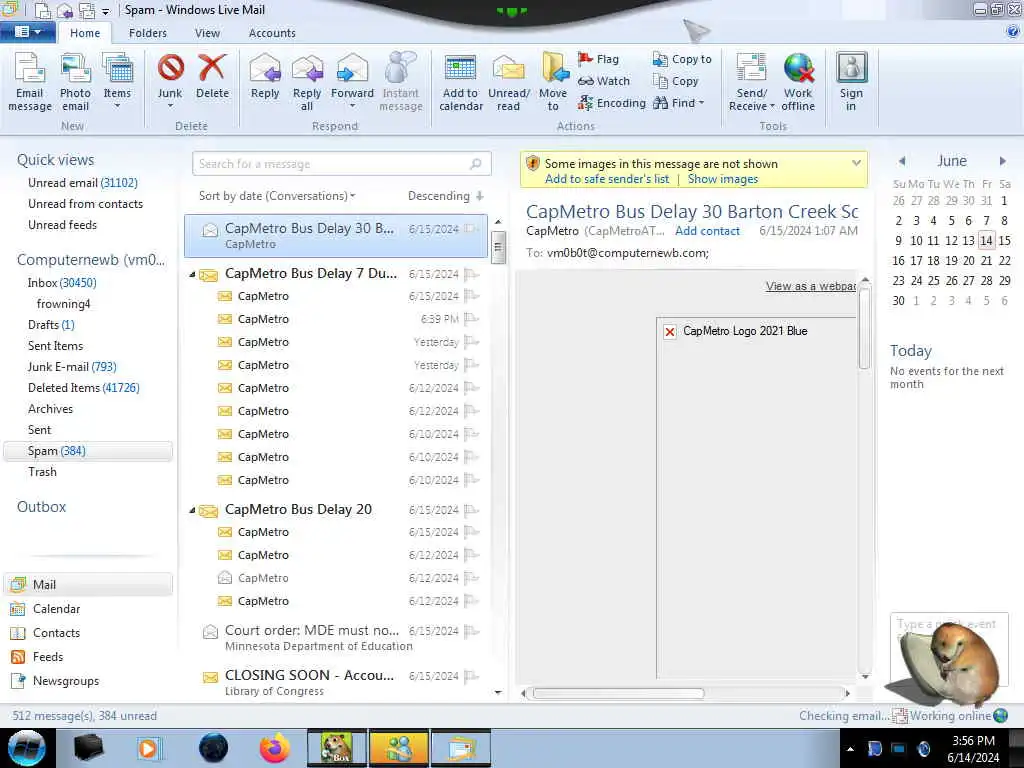This screenshot has height=768, width=1024.
Task: Click the search magnifier icon
Action: 476,164
